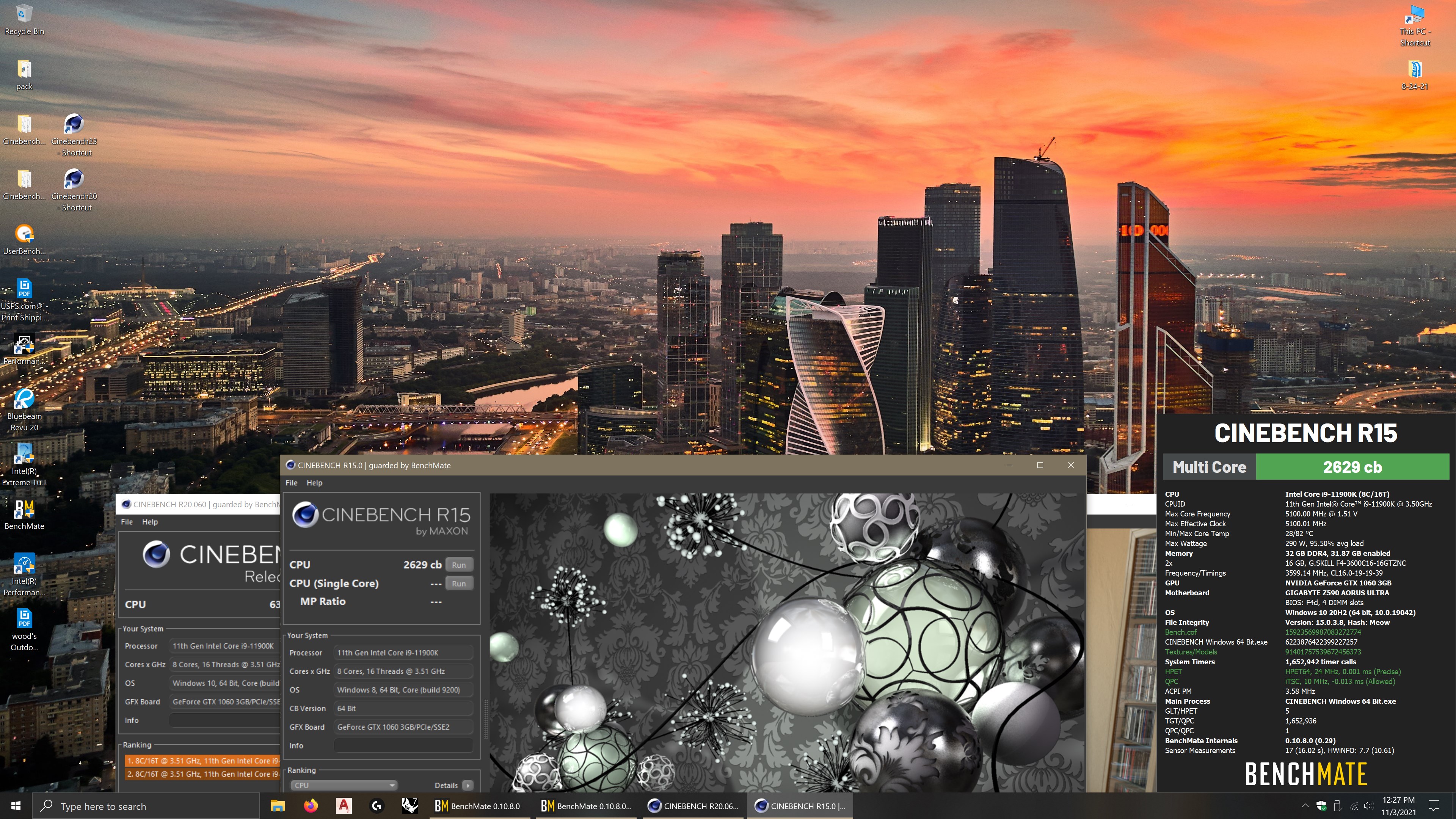This screenshot has width=1456, height=819.
Task: Open the wood's Outdoor PDF desktop icon
Action: [24, 630]
